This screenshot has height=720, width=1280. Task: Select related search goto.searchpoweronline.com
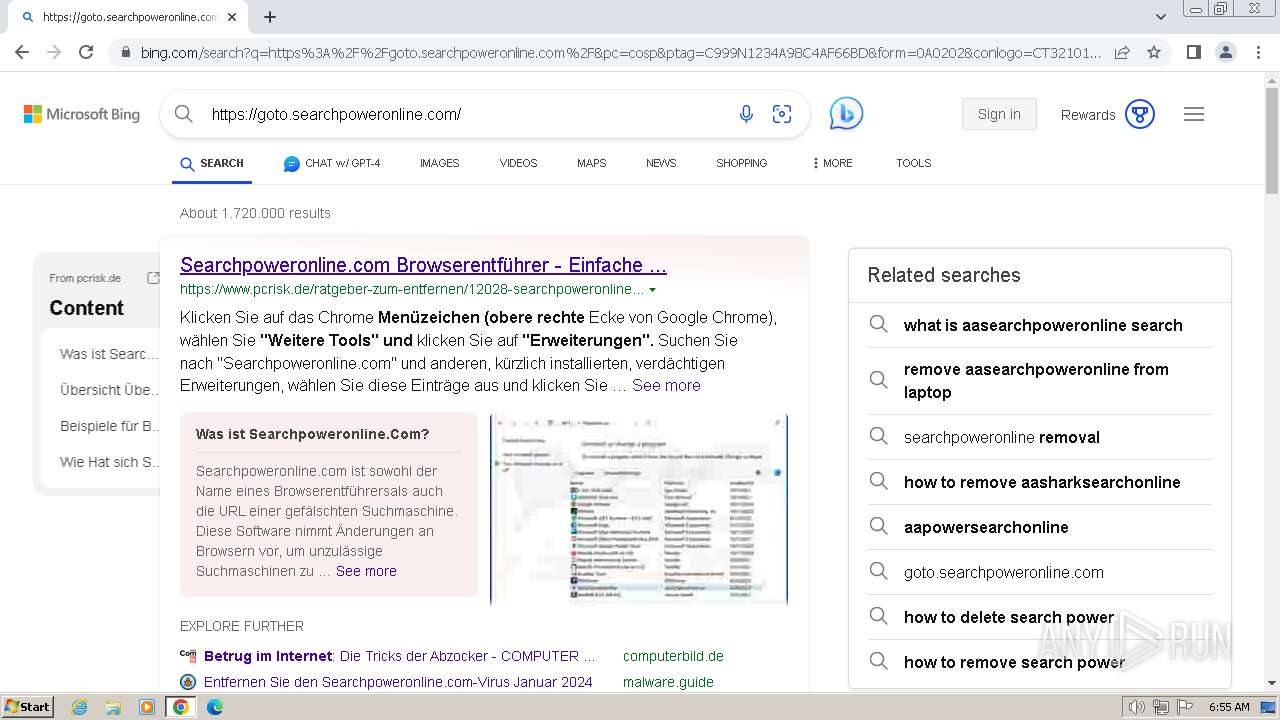click(1040, 573)
